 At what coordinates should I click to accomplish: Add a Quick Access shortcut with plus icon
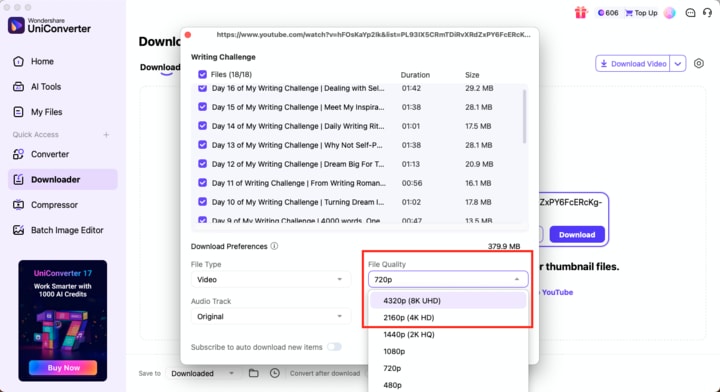(106, 134)
